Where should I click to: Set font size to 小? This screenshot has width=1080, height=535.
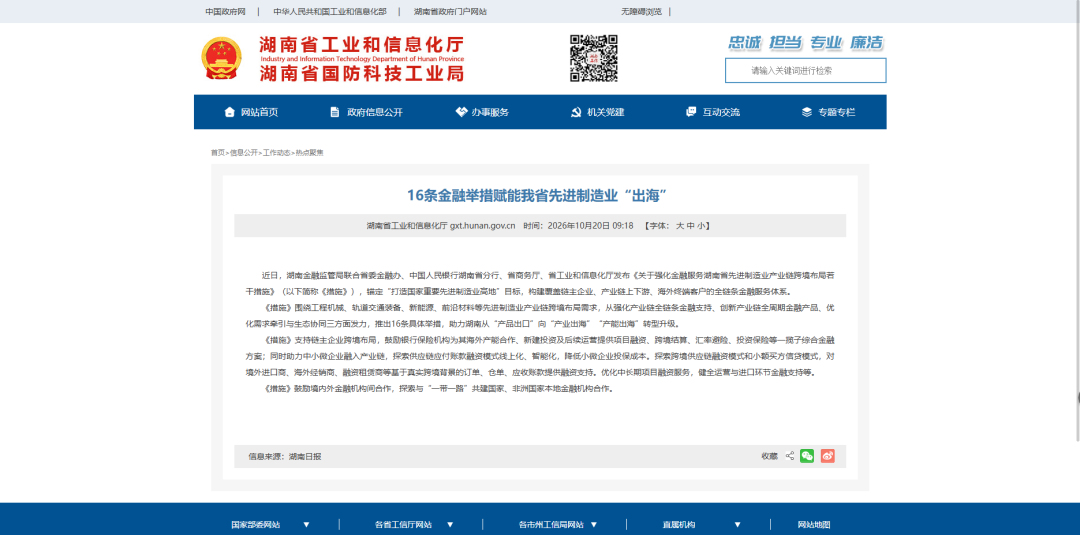click(701, 226)
